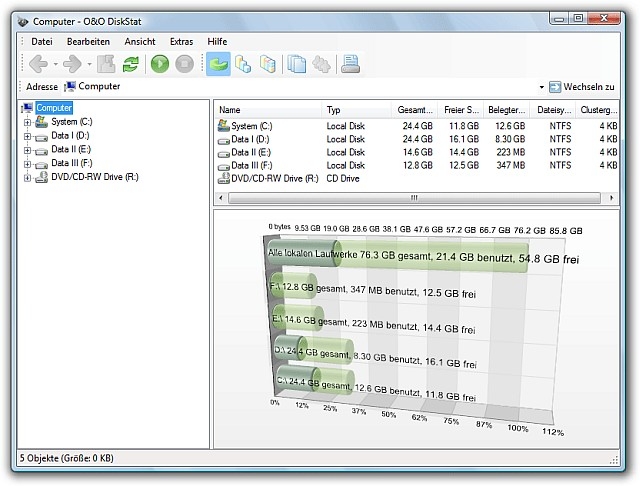Open the Extras menu

[x=181, y=41]
